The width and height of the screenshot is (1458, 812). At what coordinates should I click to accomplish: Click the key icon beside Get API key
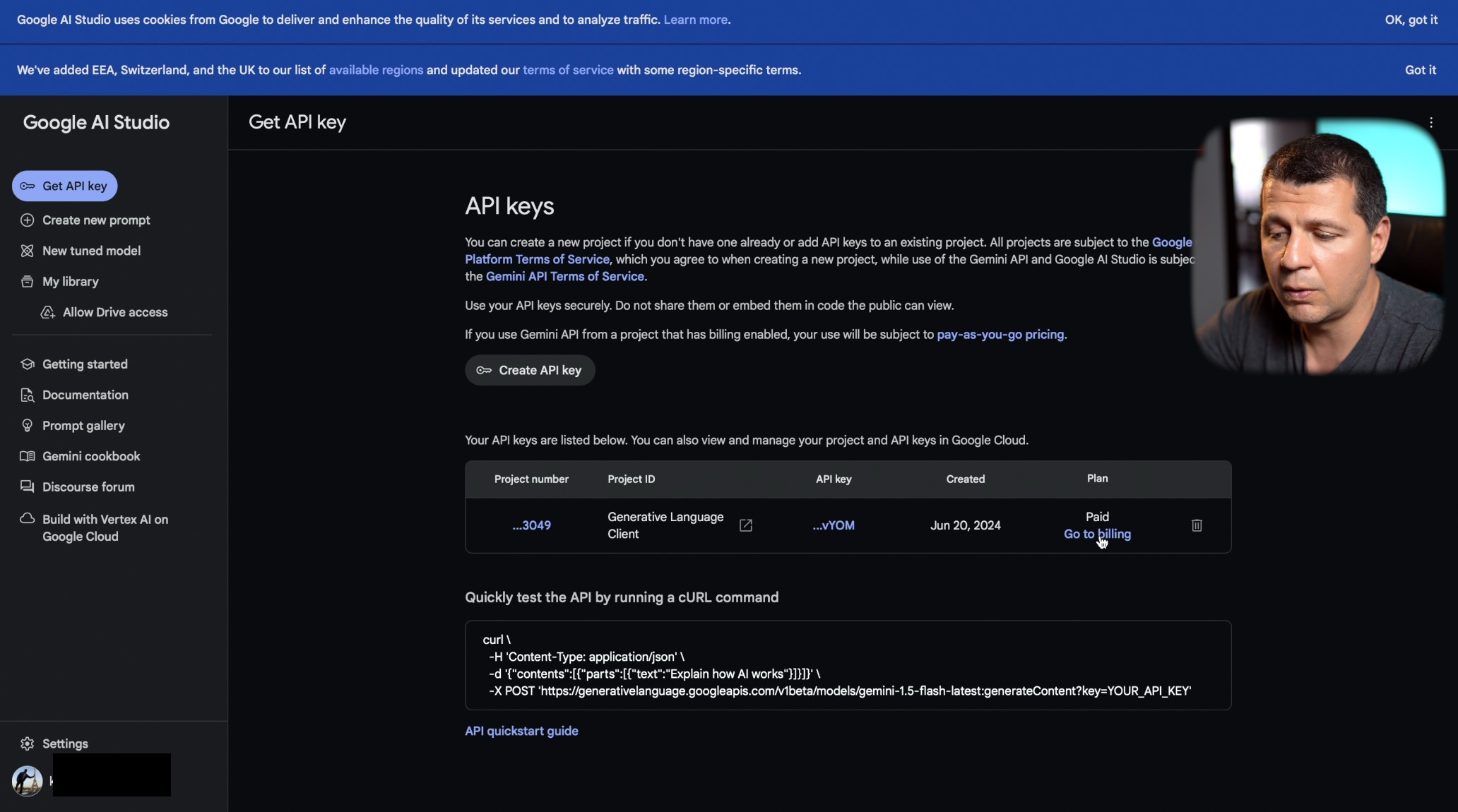click(28, 186)
